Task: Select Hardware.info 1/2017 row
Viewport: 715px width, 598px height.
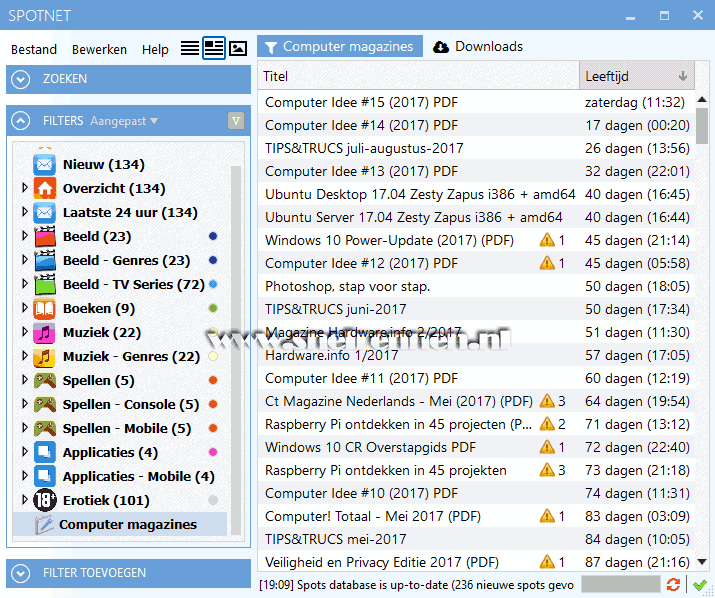Action: (x=476, y=355)
